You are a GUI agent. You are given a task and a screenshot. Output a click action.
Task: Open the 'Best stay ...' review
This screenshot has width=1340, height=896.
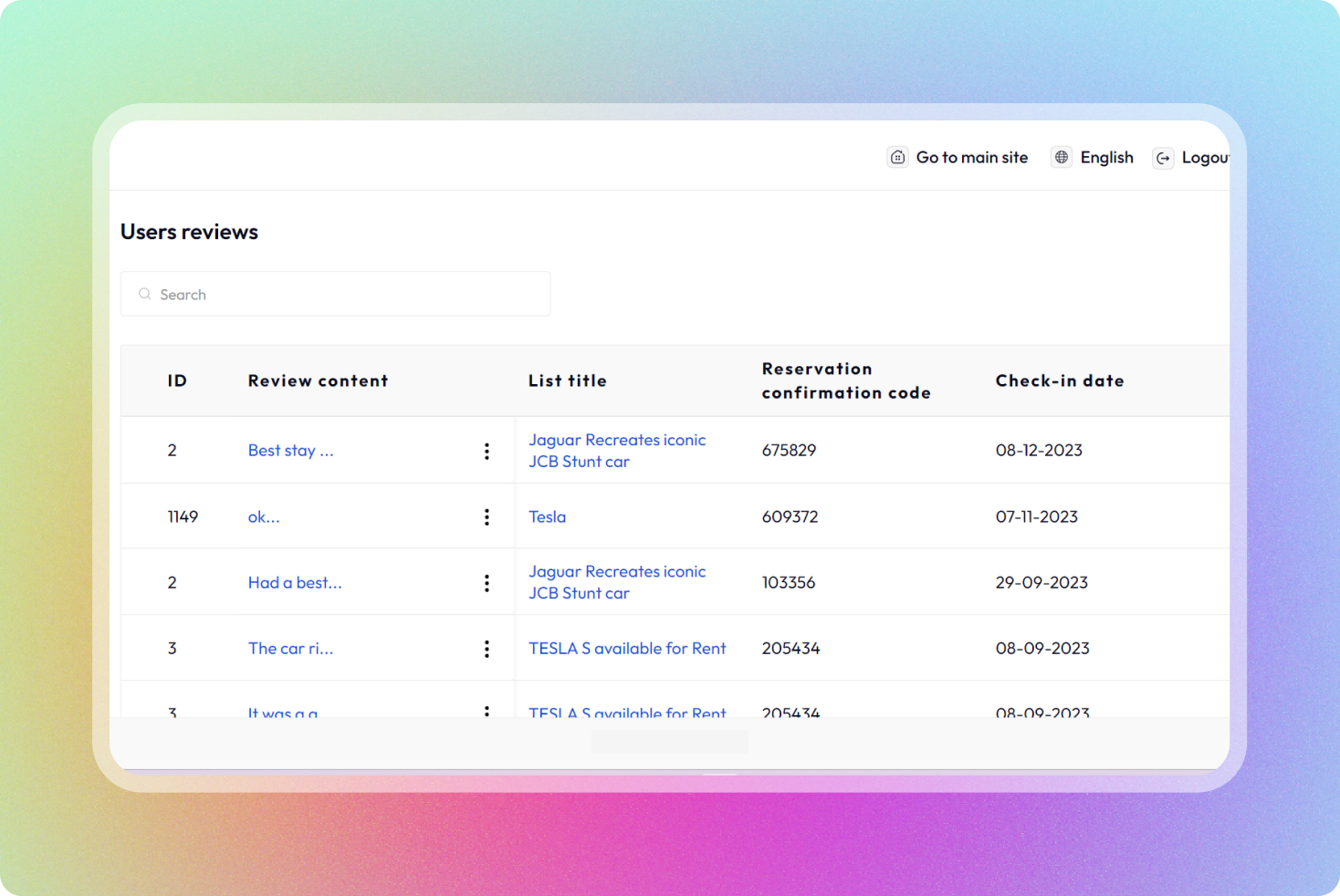click(290, 451)
